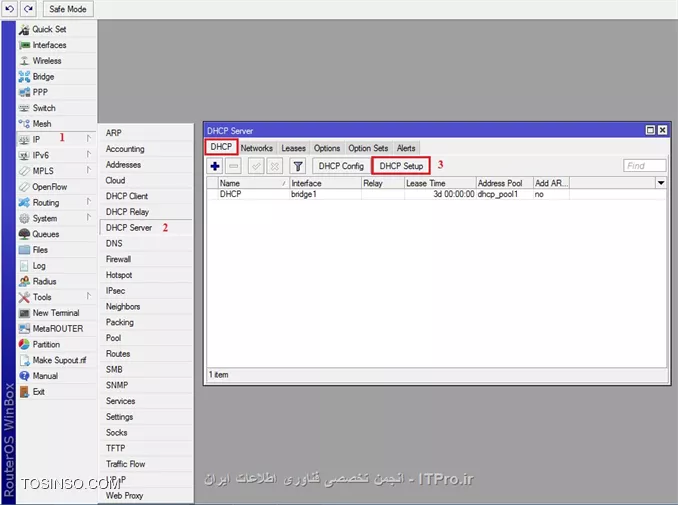Click the X Disable button
Screen dimensions: 678x505
point(275,166)
